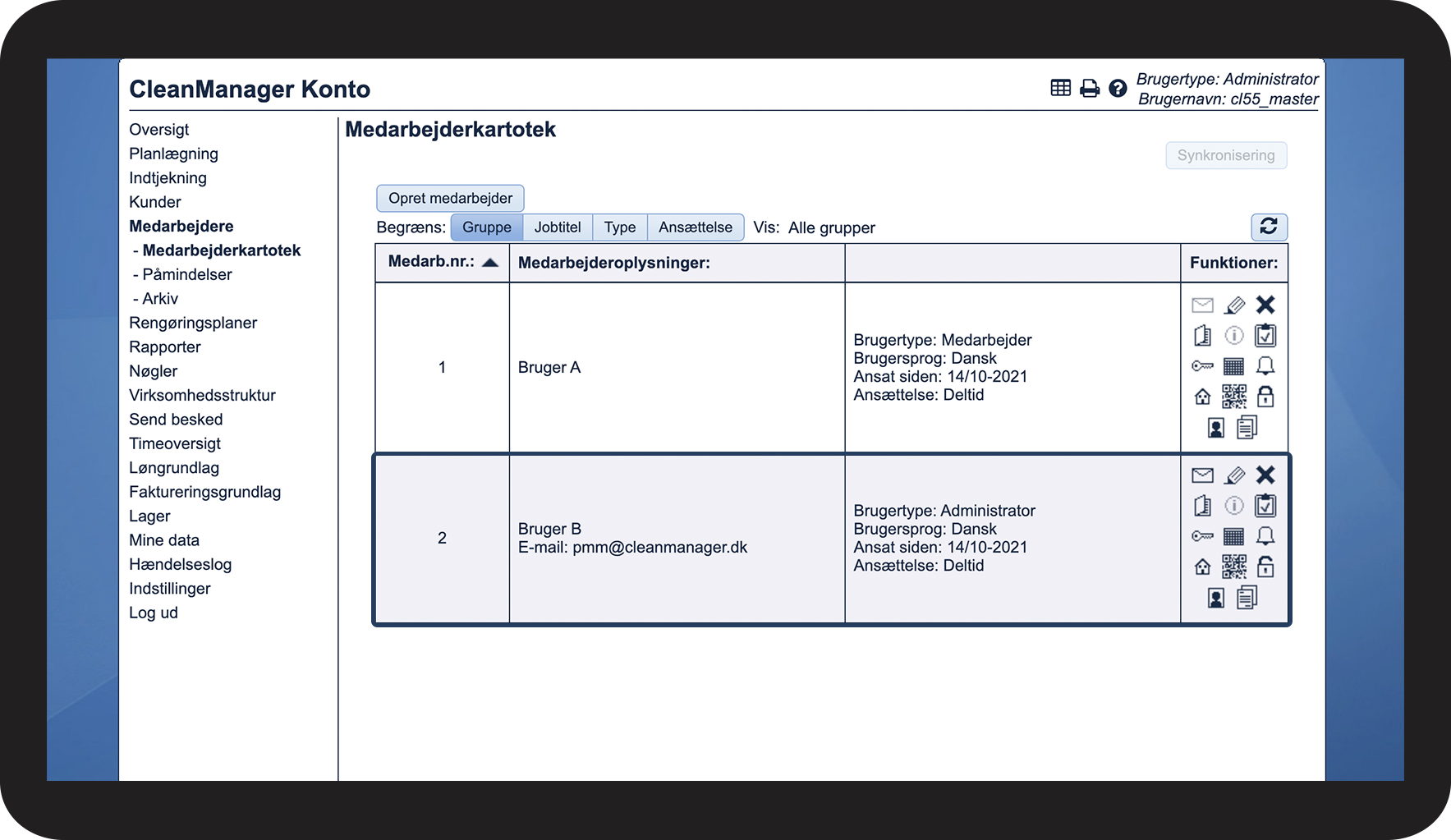
Task: Toggle the closed padlock icon for Bruger A
Action: click(x=1265, y=397)
